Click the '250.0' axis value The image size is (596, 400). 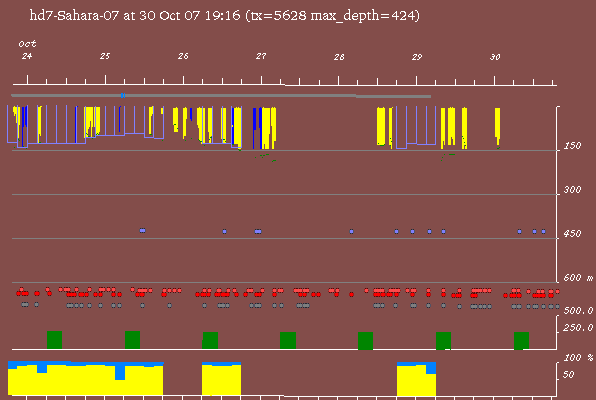pyautogui.click(x=578, y=328)
